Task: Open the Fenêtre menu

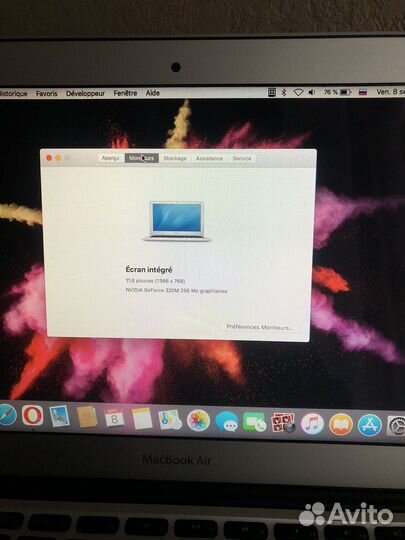Action: point(125,93)
